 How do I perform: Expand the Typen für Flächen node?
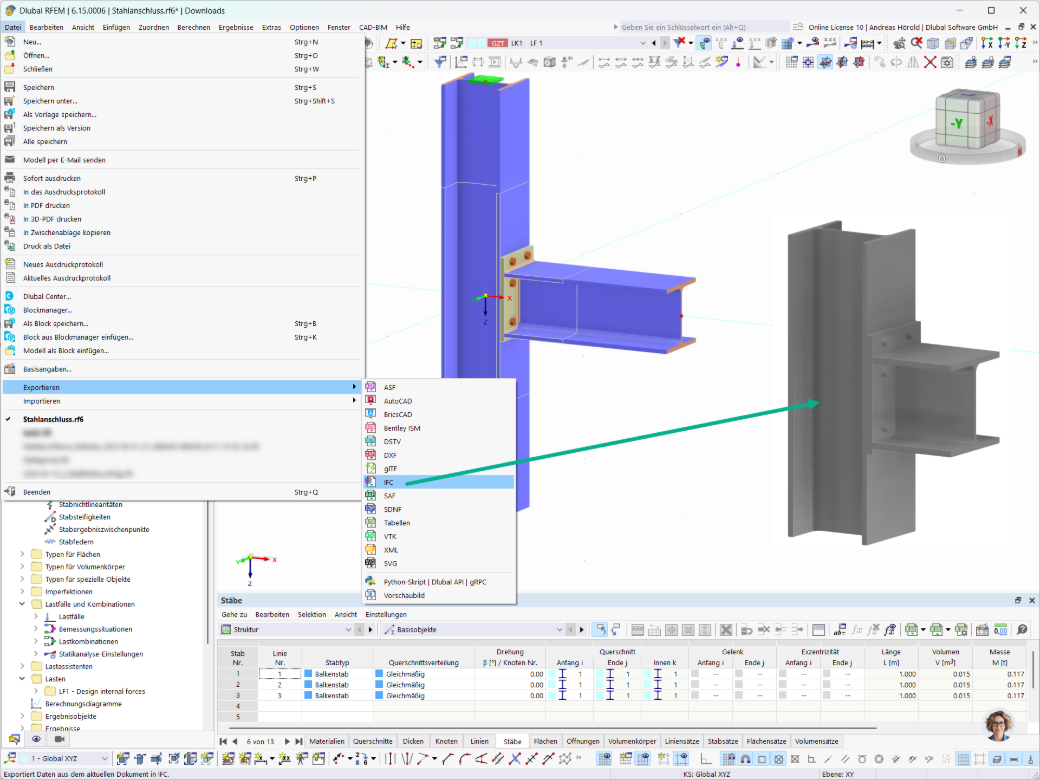(22, 554)
